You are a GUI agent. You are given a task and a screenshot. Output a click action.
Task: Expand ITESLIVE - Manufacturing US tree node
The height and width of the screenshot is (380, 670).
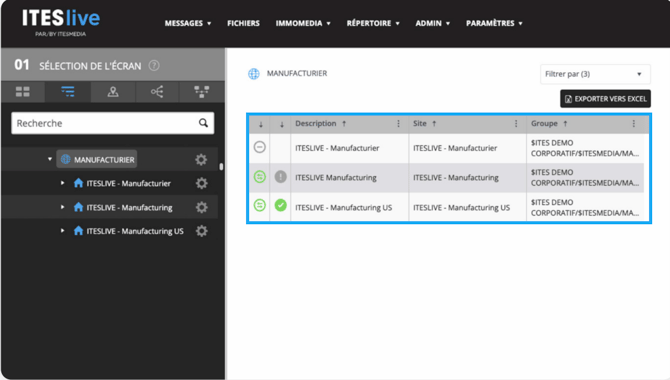click(x=62, y=231)
